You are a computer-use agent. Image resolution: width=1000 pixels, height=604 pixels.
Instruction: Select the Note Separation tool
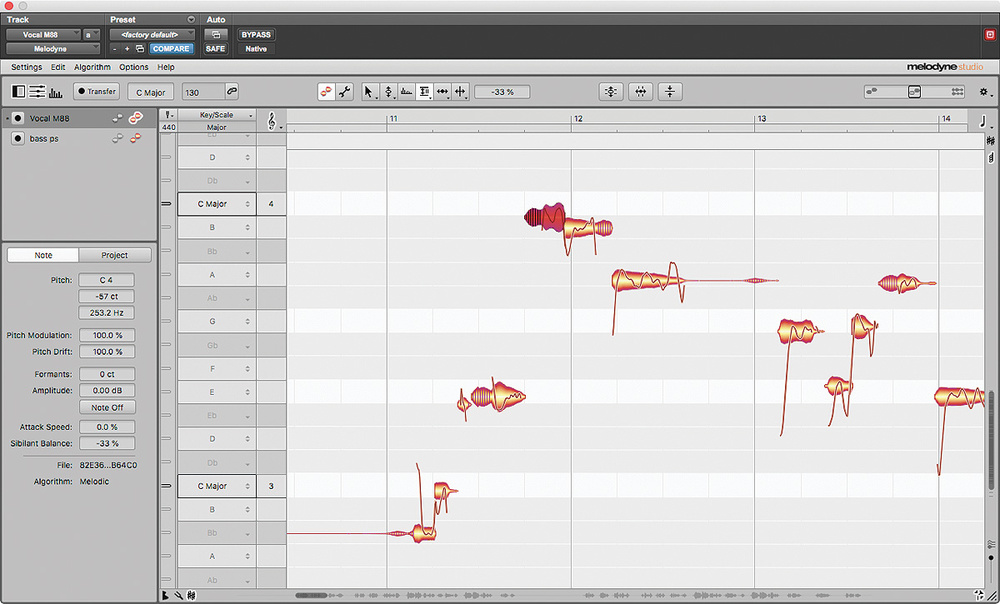(459, 91)
